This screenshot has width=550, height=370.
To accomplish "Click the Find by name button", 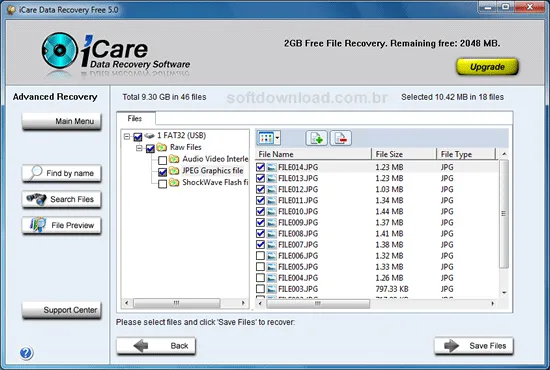I will tap(62, 173).
